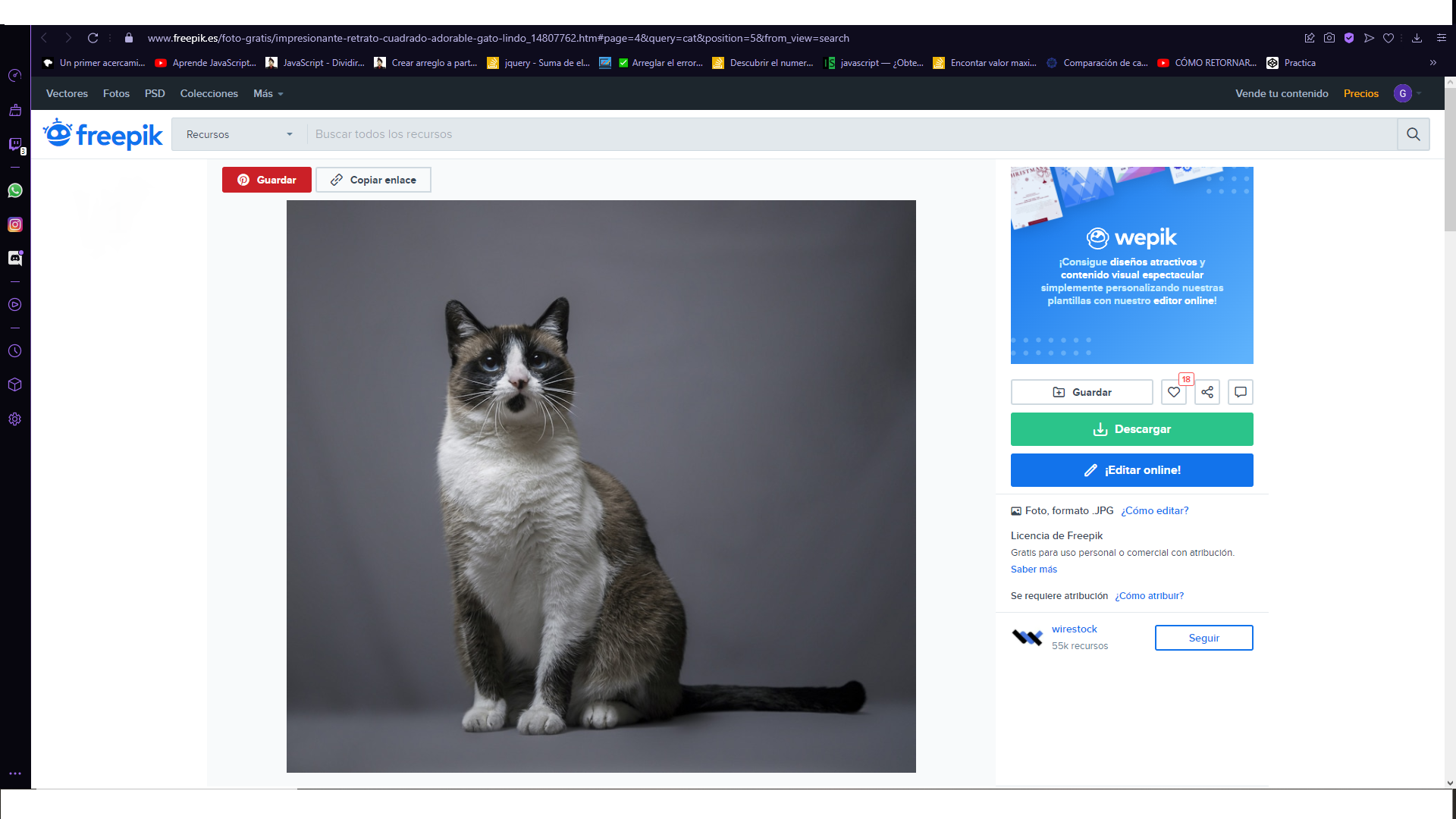This screenshot has height=819, width=1456.
Task: Open history clock icon in sidebar
Action: tap(15, 351)
